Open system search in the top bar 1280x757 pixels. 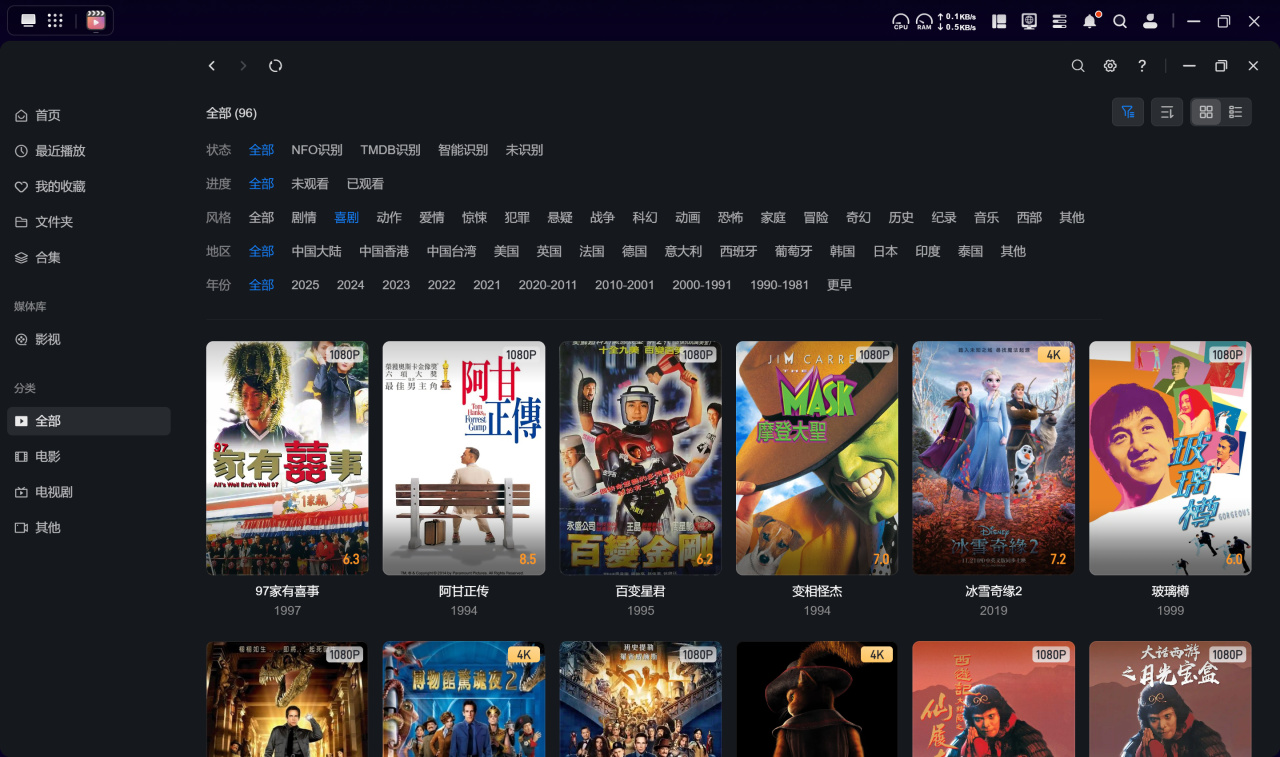[1120, 21]
